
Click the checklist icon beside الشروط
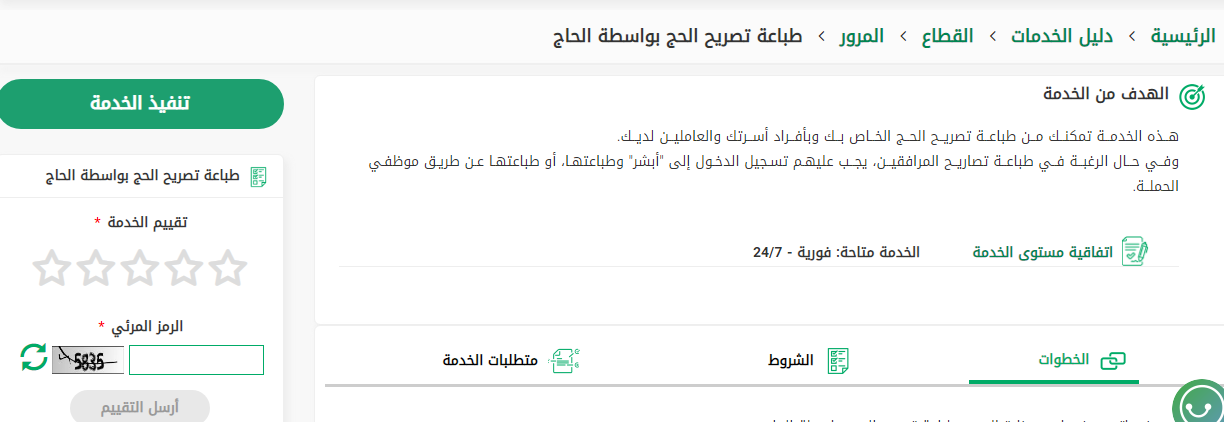tap(838, 360)
